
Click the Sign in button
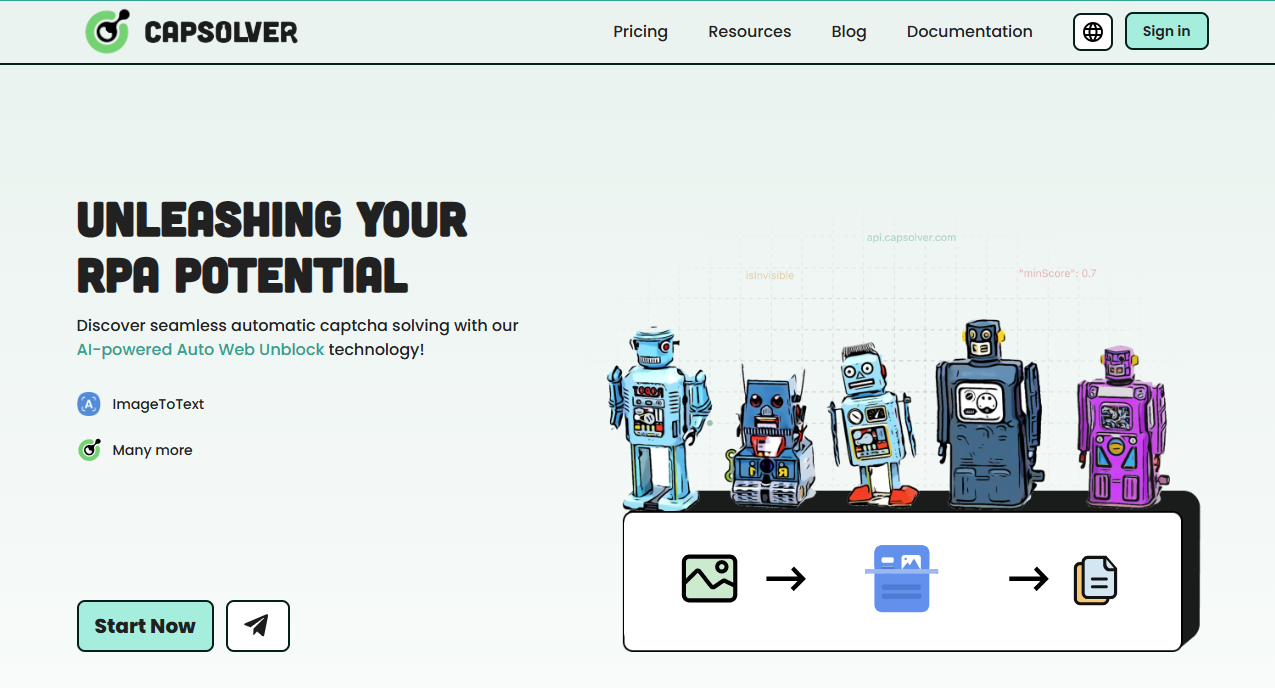[x=1166, y=31]
